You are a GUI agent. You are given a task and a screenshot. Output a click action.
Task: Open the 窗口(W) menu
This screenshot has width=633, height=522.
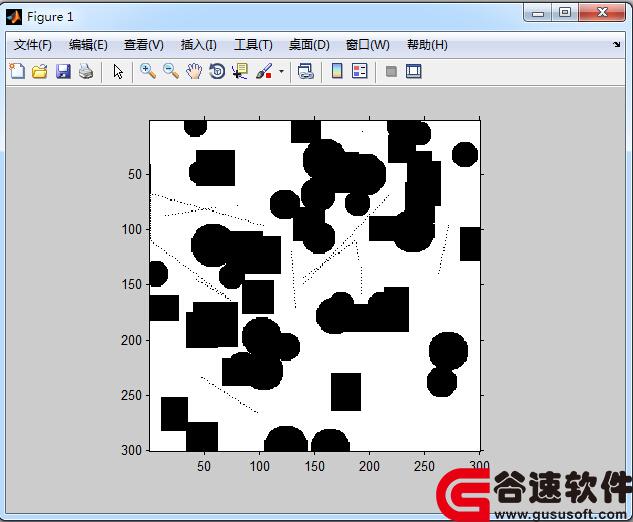(x=367, y=44)
